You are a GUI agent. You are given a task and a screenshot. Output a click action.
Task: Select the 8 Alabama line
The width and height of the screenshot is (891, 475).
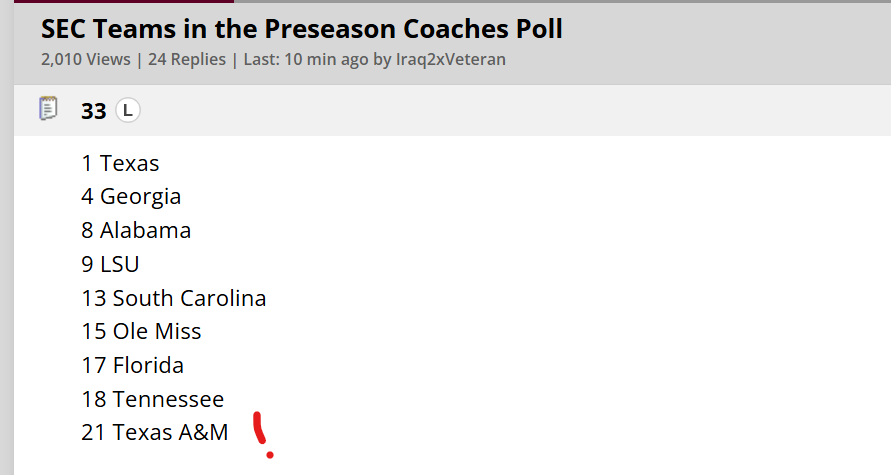[136, 230]
